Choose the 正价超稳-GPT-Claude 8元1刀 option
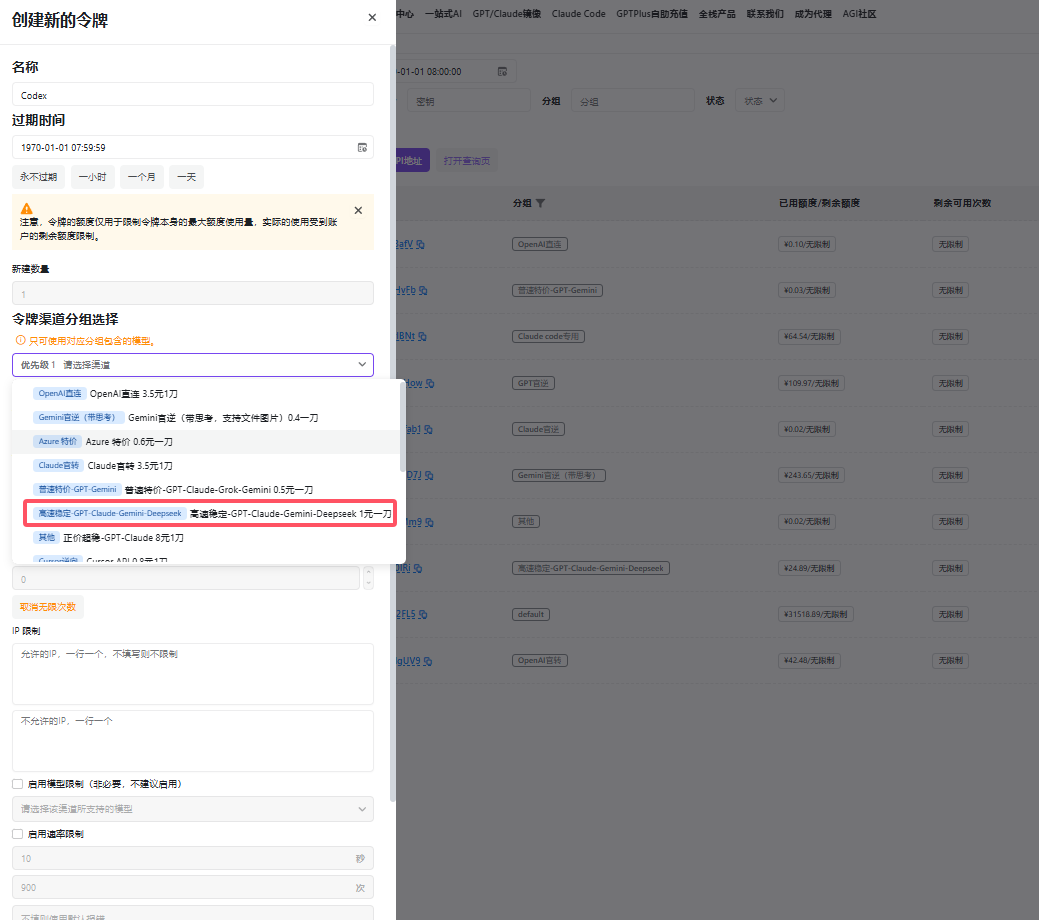Screen dimensions: 1039x920 [206, 538]
